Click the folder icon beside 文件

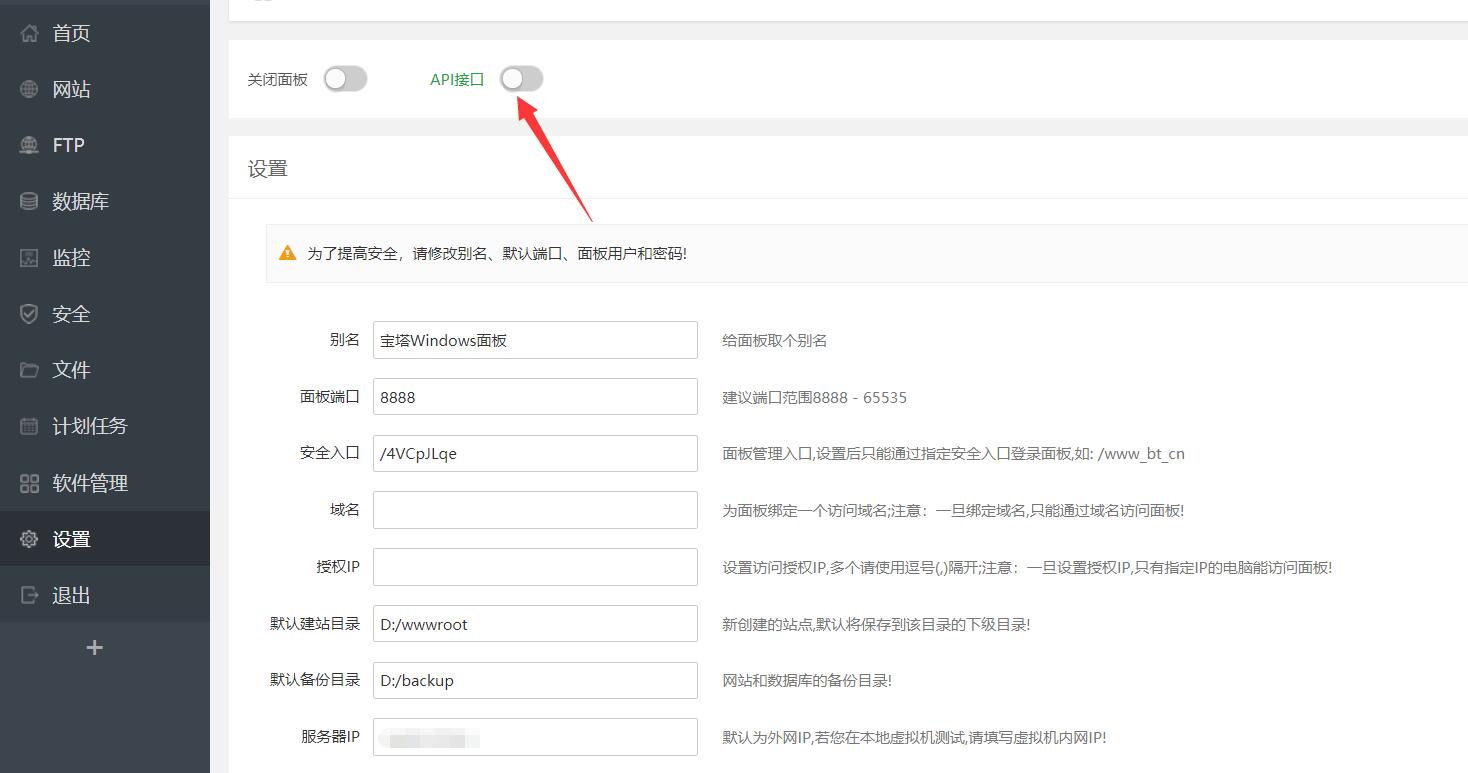29,370
